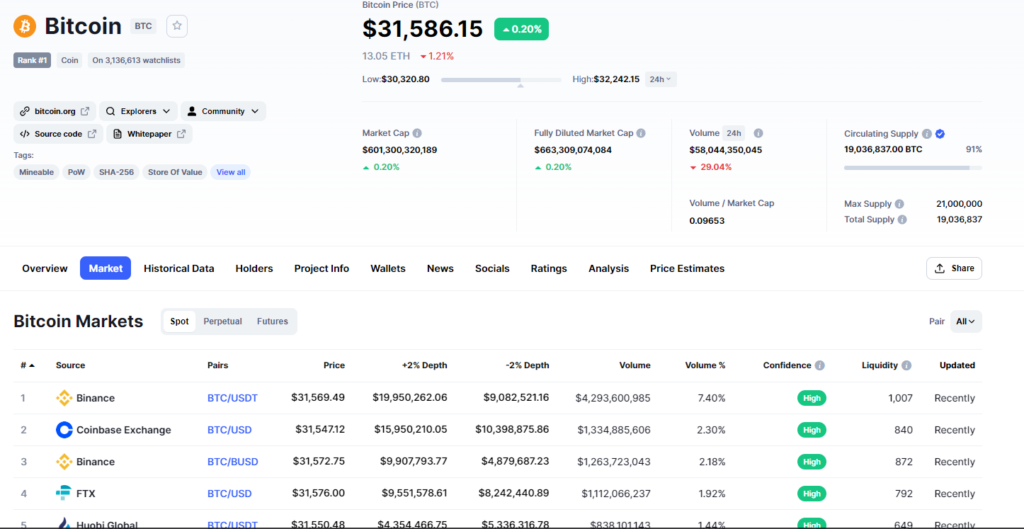Viewport: 1024px width, 529px height.
Task: Click the Binance logo in row 3
Action: (x=64, y=462)
